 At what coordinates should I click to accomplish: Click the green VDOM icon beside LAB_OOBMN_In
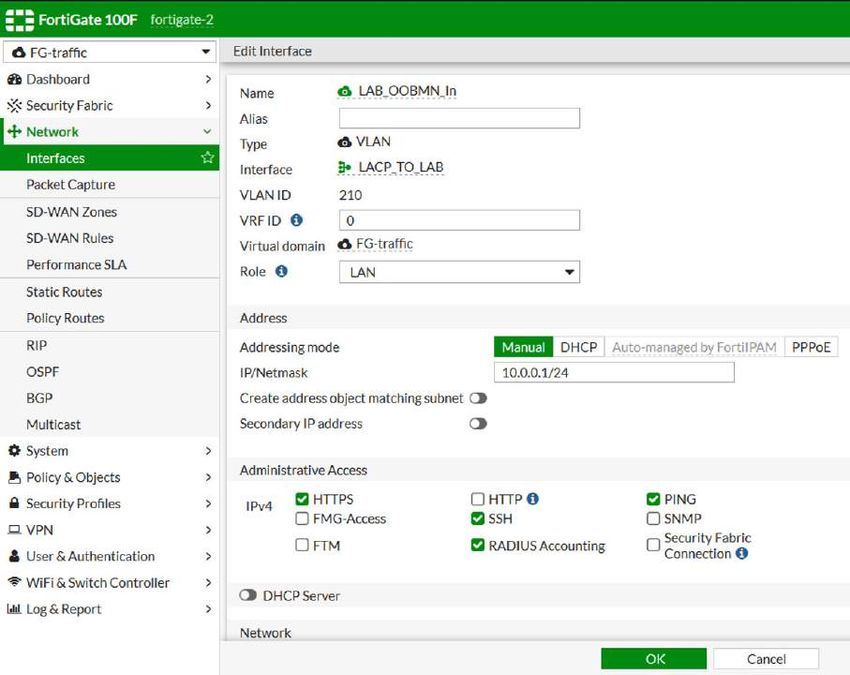tap(344, 91)
